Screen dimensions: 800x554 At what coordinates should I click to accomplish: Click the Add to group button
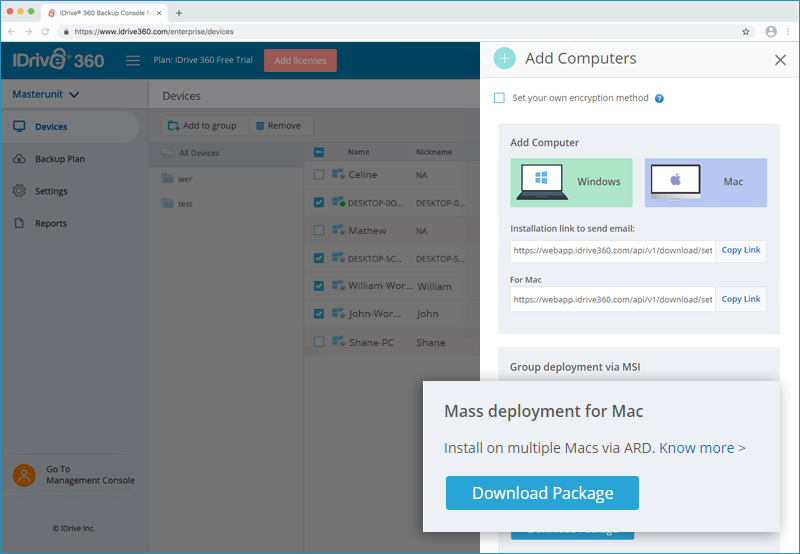205,125
